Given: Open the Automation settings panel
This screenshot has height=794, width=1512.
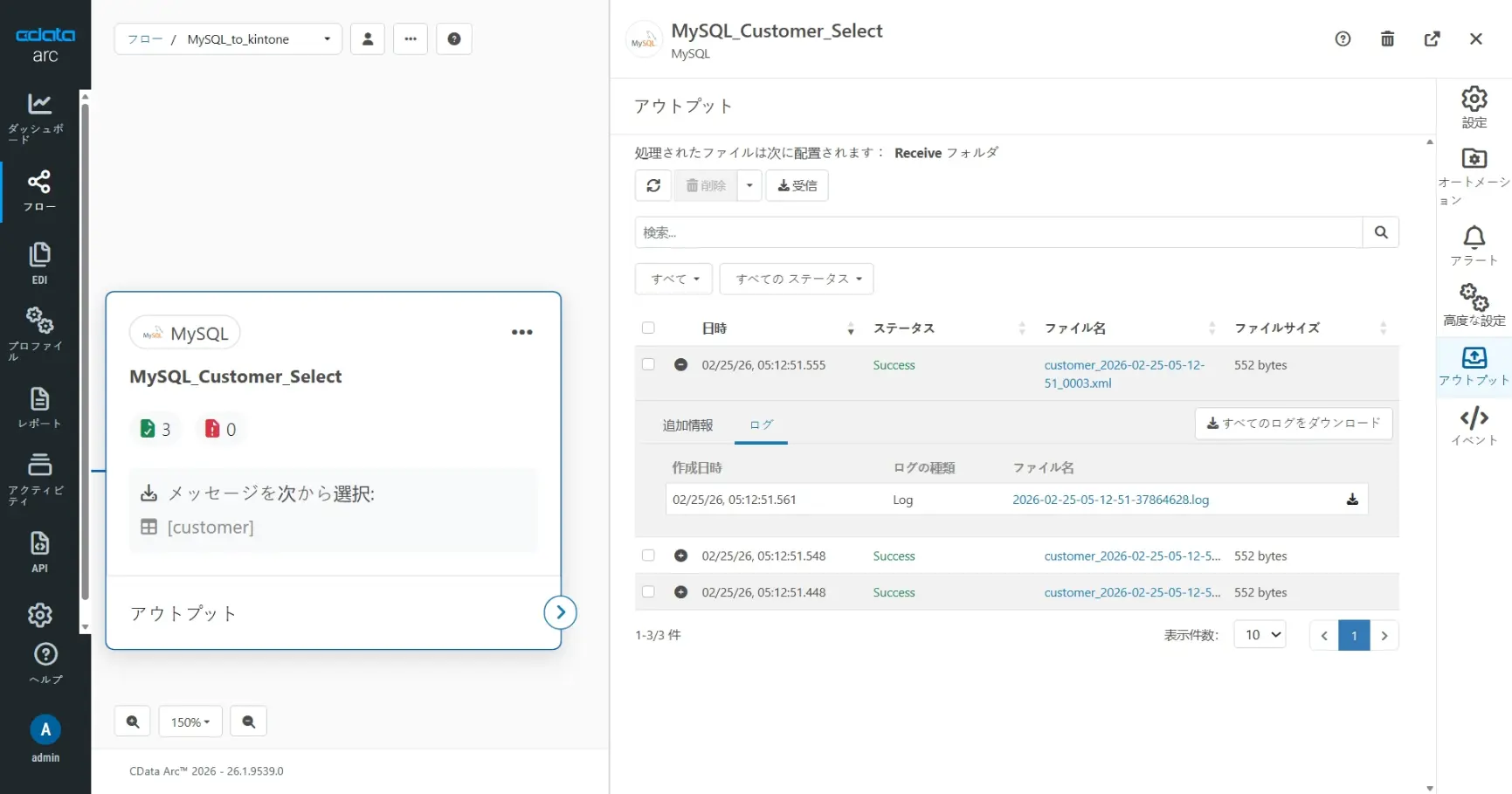Looking at the screenshot, I should pyautogui.click(x=1474, y=175).
